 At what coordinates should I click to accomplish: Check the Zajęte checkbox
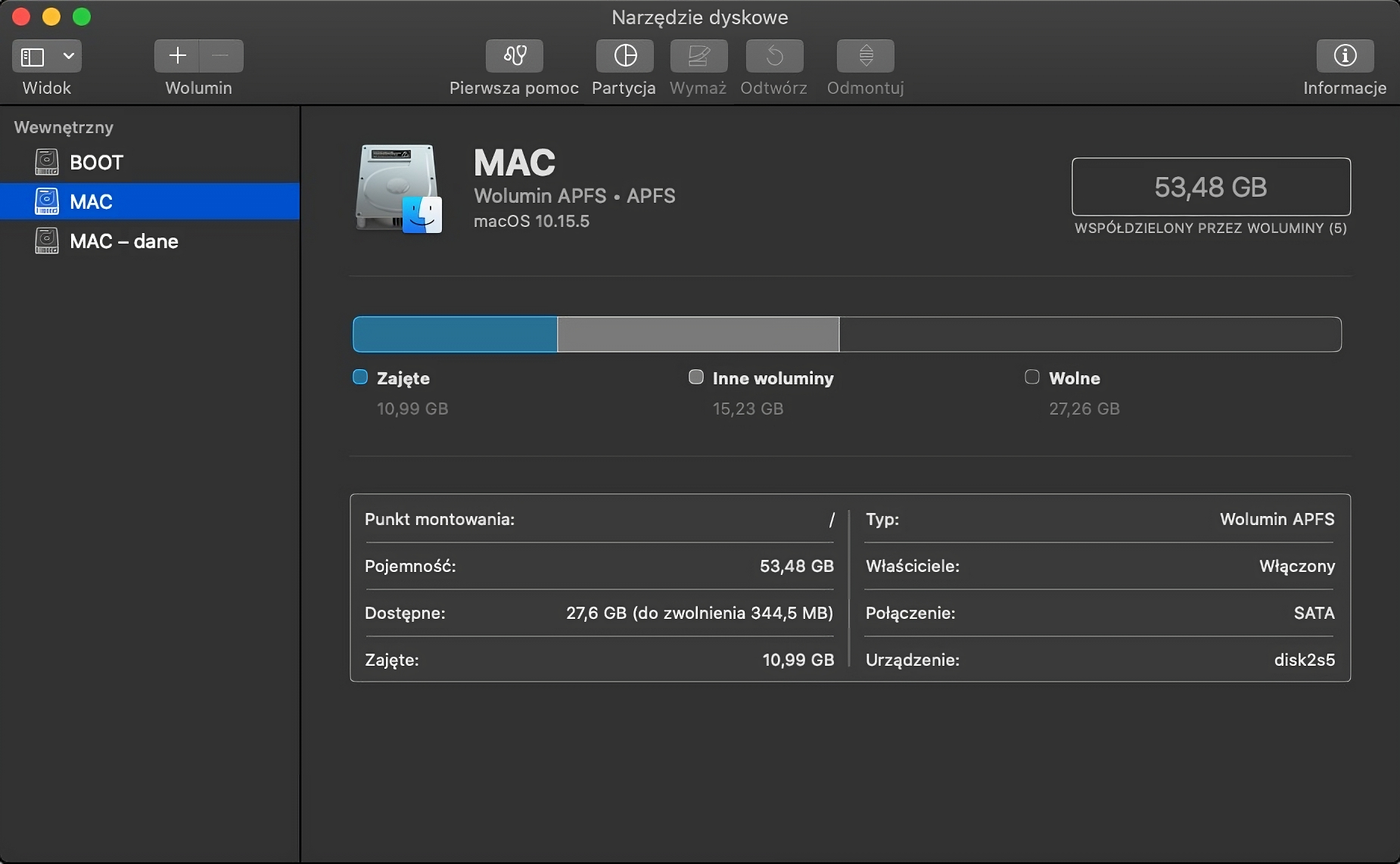[x=359, y=377]
